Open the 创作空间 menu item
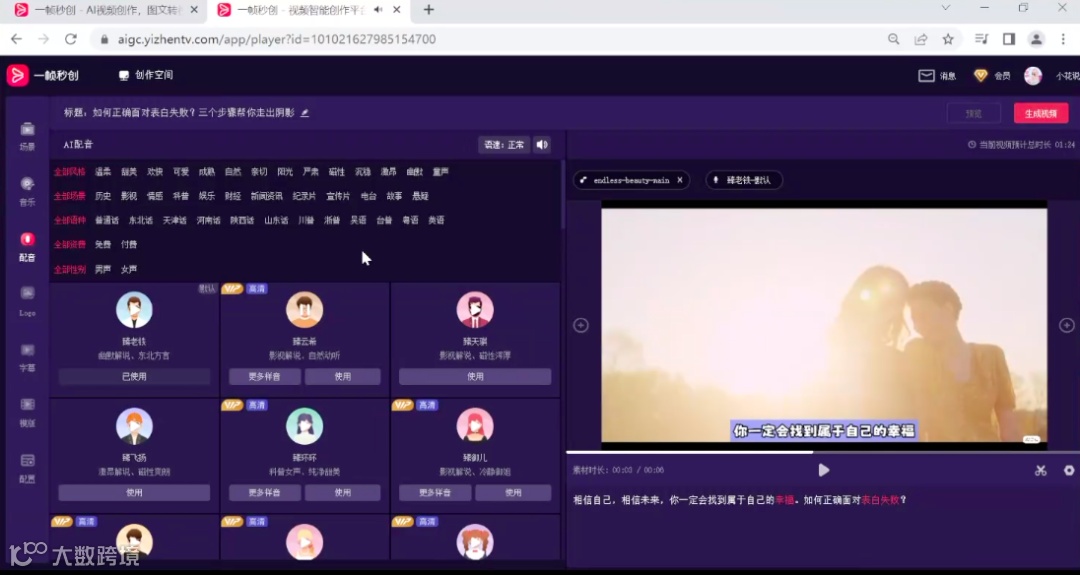The image size is (1080, 575). tap(146, 75)
